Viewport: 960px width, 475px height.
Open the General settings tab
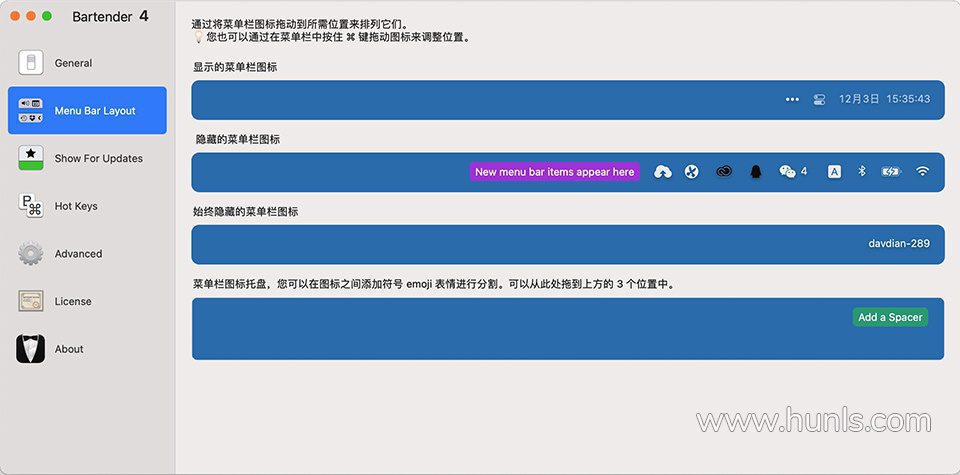87,63
